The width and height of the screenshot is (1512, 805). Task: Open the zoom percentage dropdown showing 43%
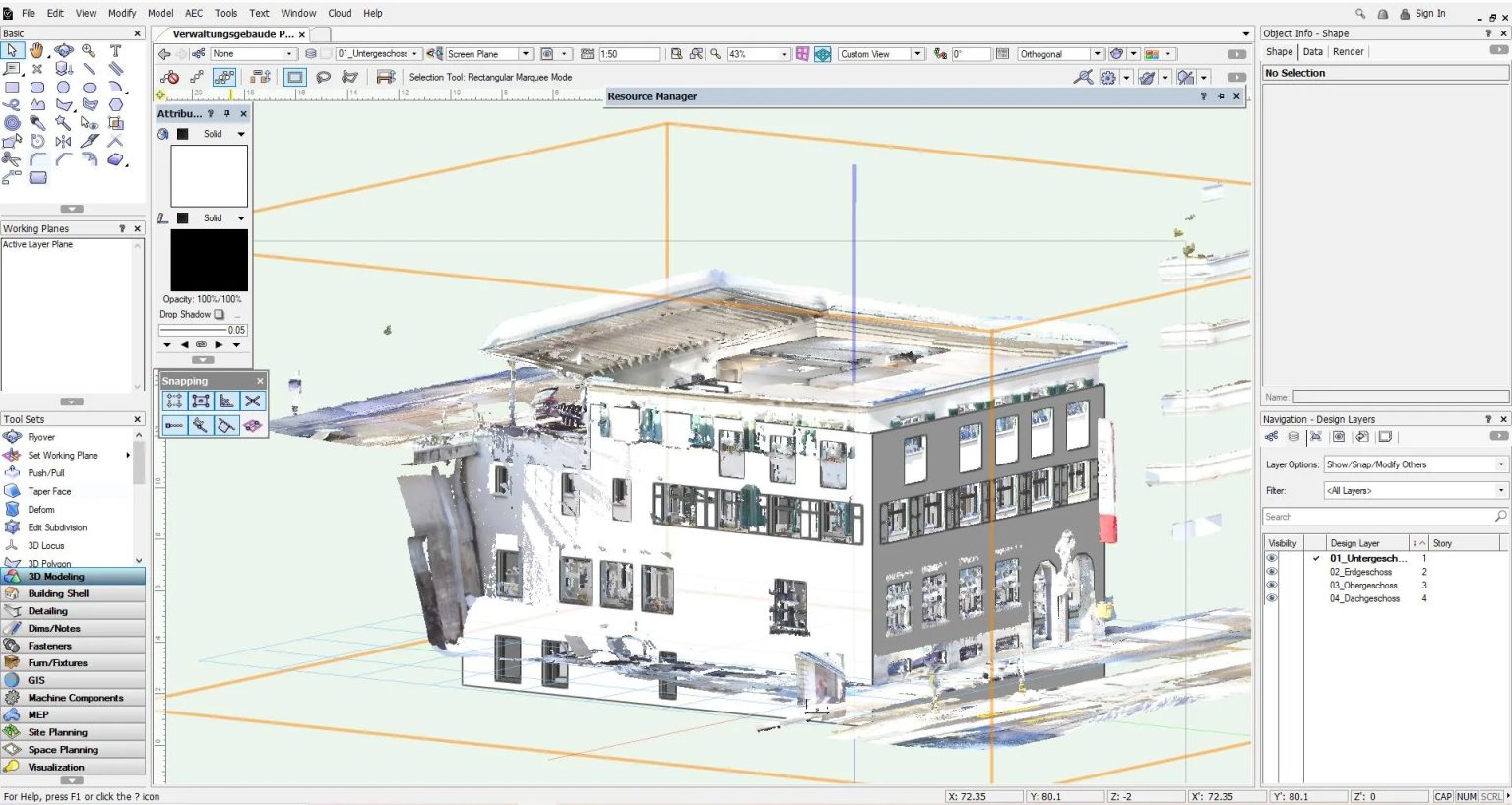[x=785, y=55]
